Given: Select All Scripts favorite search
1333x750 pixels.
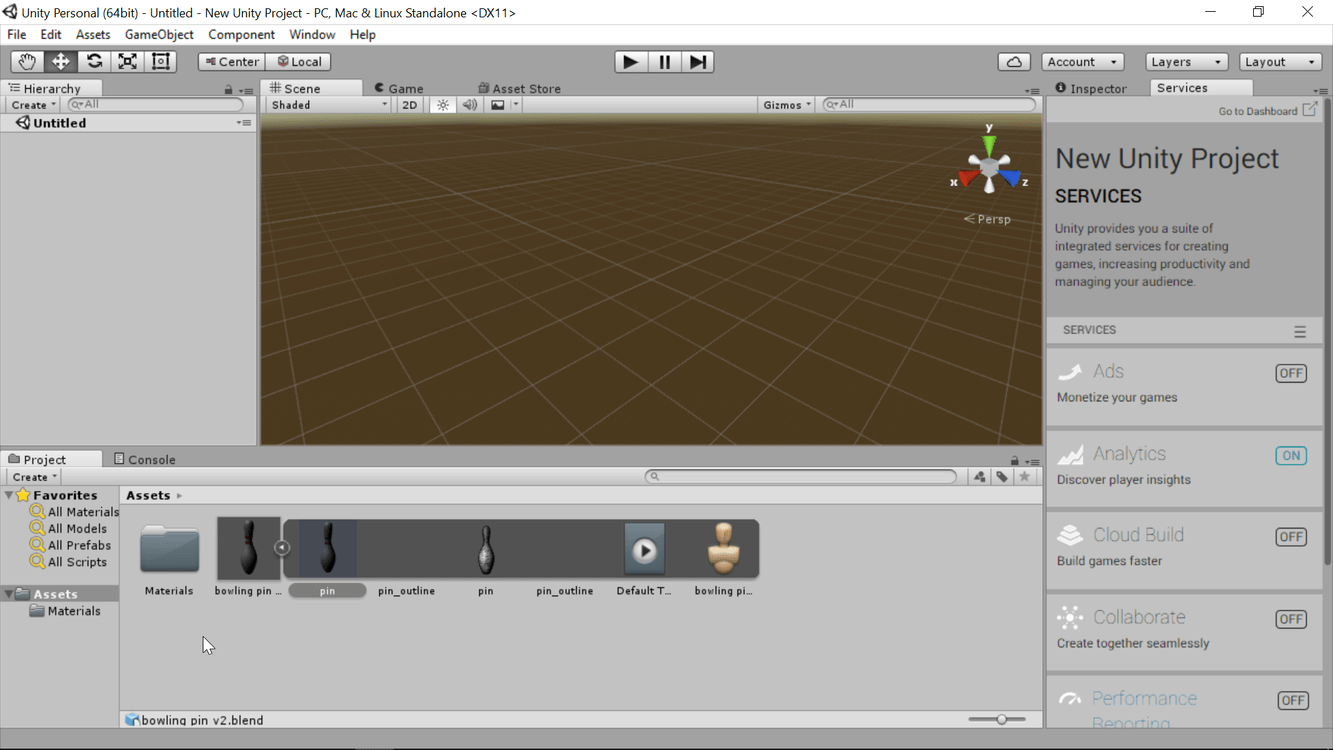Looking at the screenshot, I should [69, 562].
